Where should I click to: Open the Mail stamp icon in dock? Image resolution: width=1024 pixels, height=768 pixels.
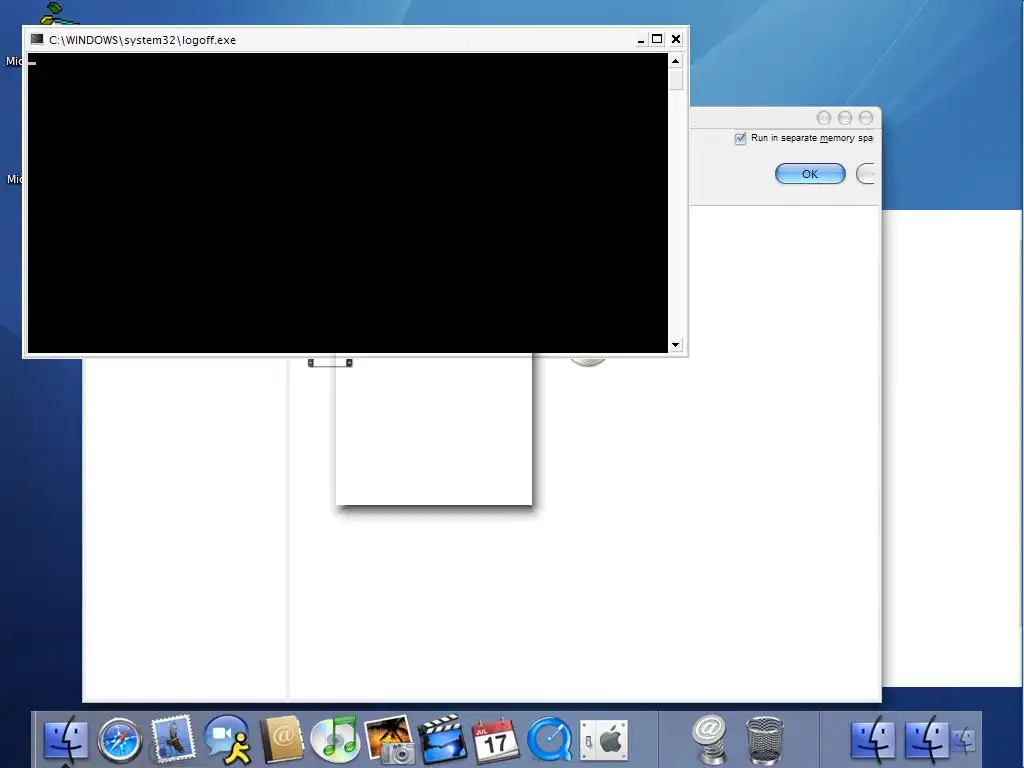[x=173, y=740]
